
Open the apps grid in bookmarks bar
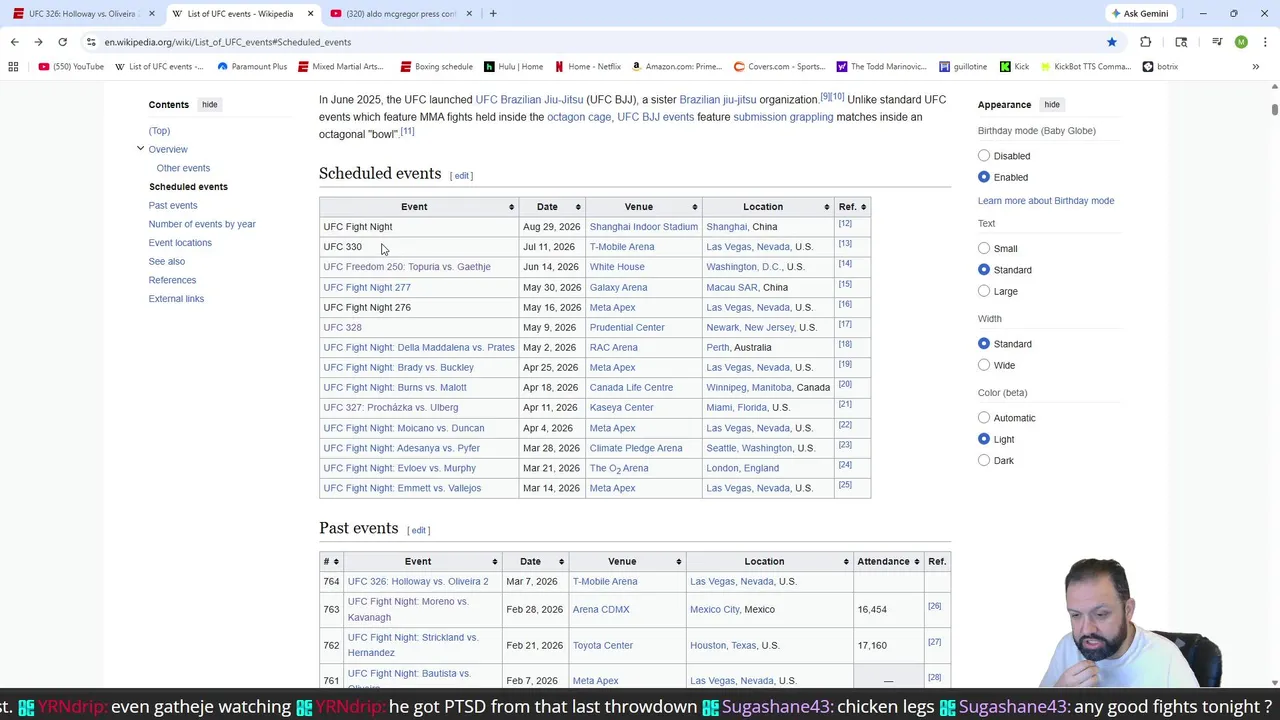coord(13,67)
